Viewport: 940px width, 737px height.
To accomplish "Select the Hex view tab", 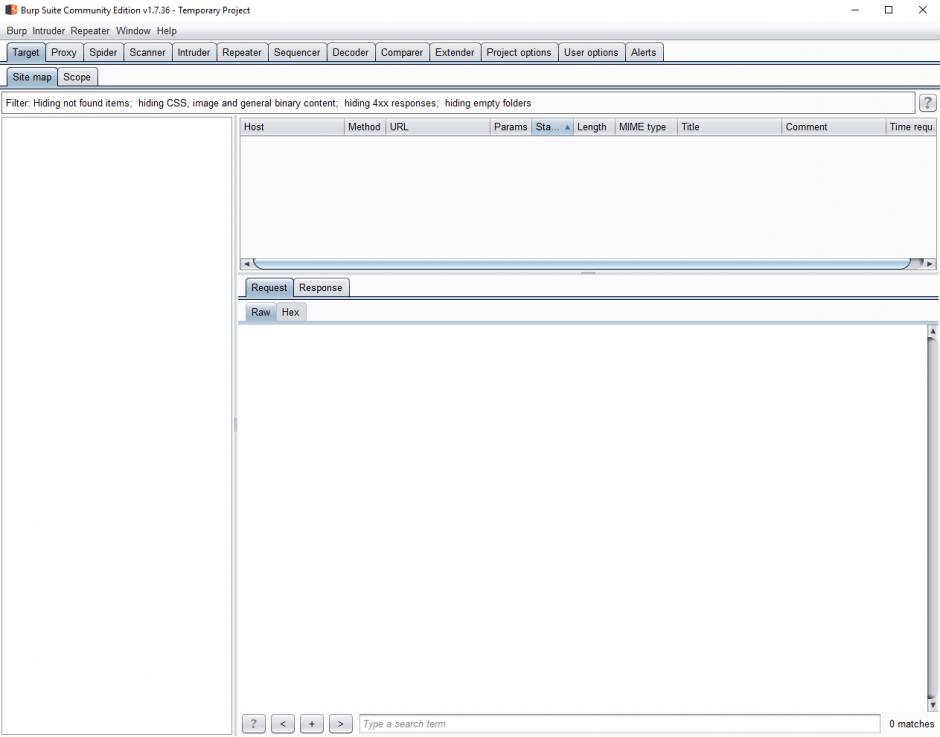I will (291, 312).
